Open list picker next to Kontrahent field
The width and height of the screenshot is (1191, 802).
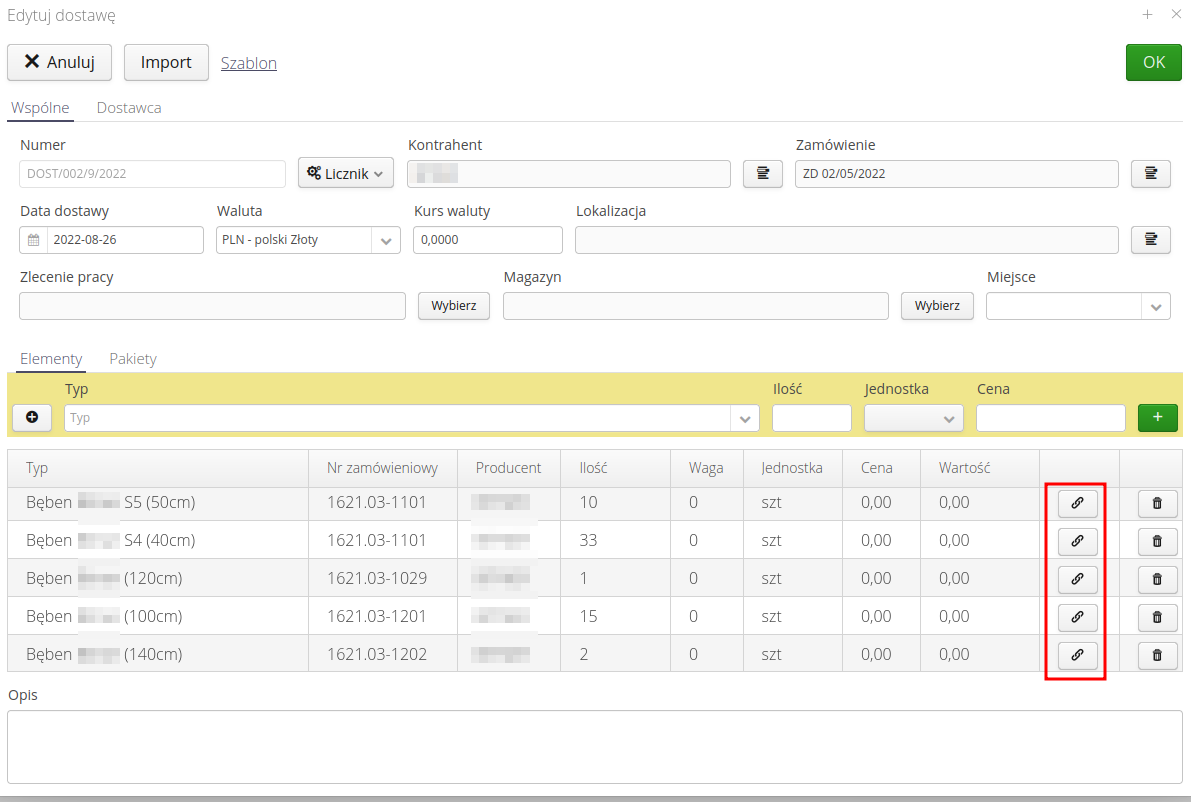(763, 174)
